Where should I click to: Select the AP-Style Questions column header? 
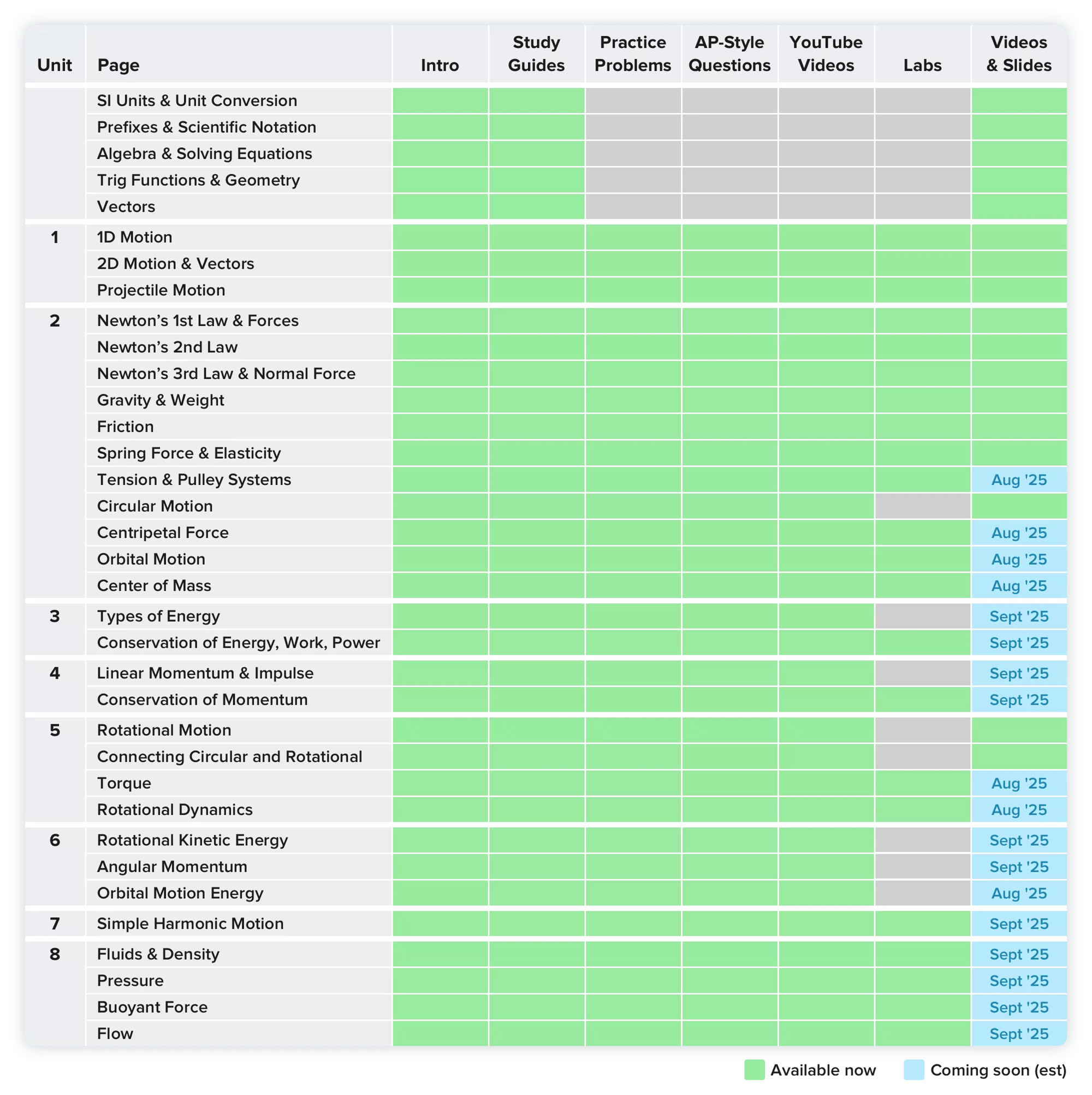729,54
